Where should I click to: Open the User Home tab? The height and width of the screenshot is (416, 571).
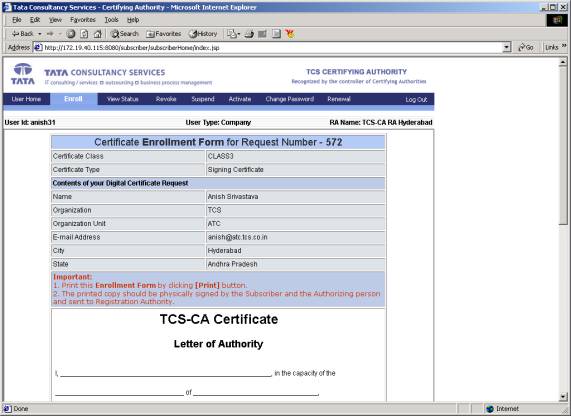click(26, 99)
